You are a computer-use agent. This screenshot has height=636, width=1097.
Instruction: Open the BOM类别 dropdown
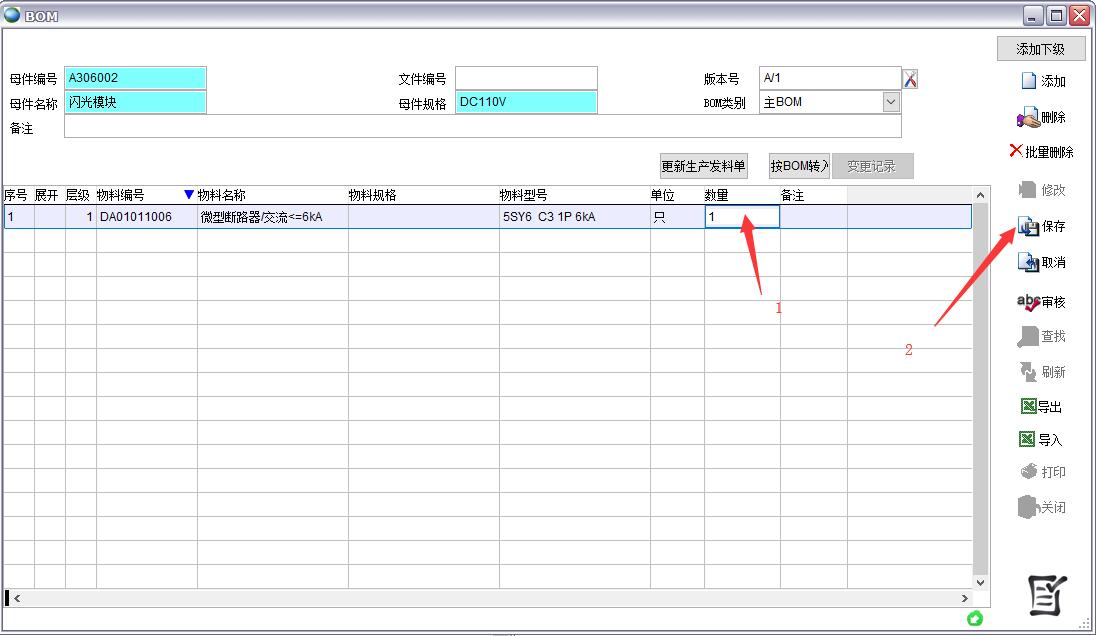pos(890,102)
